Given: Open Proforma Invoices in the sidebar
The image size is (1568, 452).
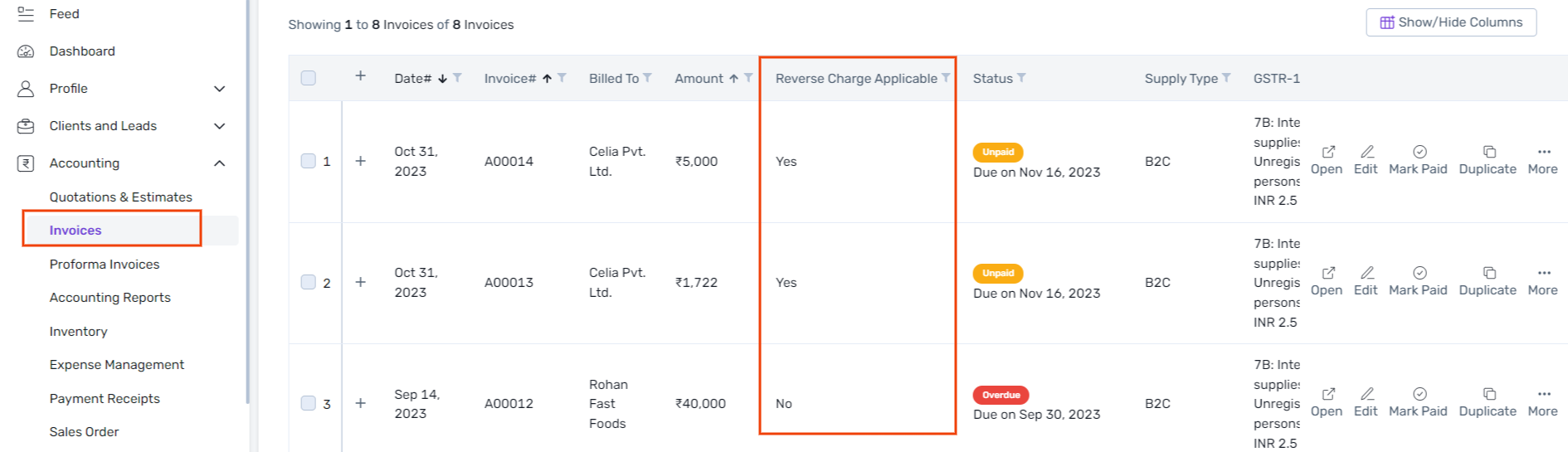Looking at the screenshot, I should [105, 265].
